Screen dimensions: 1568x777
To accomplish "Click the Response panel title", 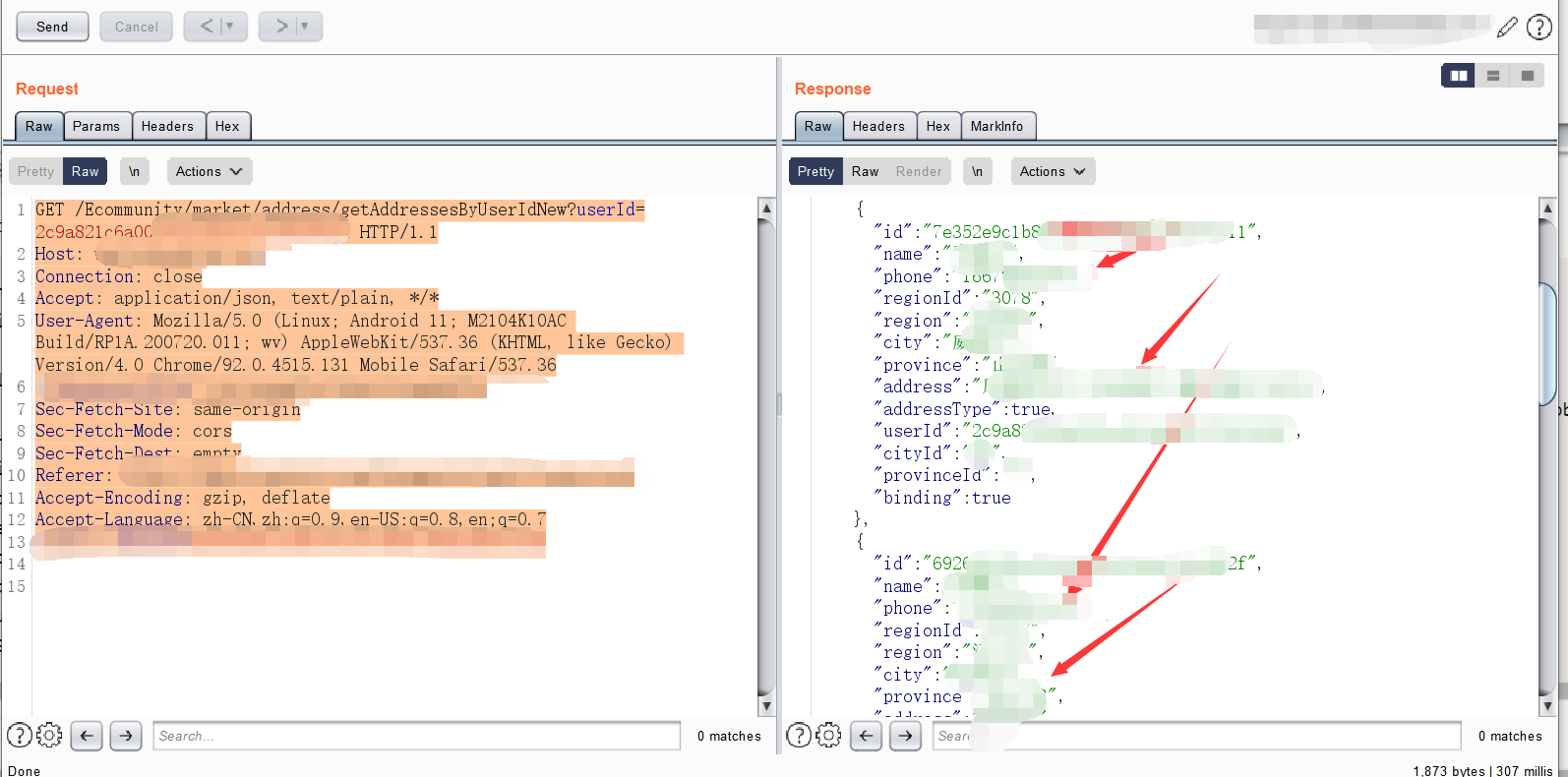I will (x=833, y=89).
